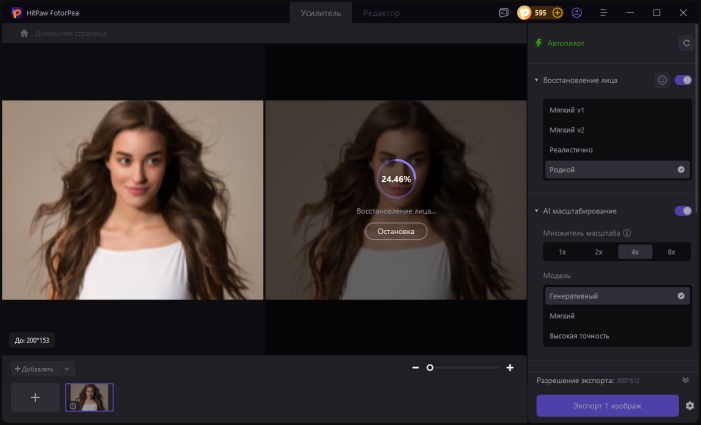Image resolution: width=701 pixels, height=425 pixels.
Task: Select the 8x scale multiplier
Action: (671, 252)
